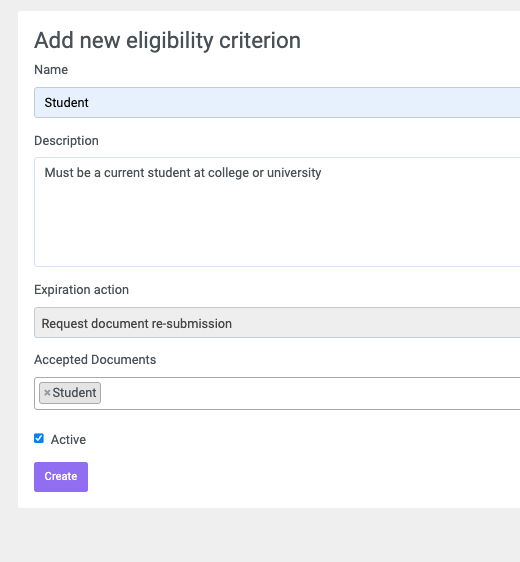Place cursor after 'university' in the description
This screenshot has width=520, height=562.
(x=323, y=173)
